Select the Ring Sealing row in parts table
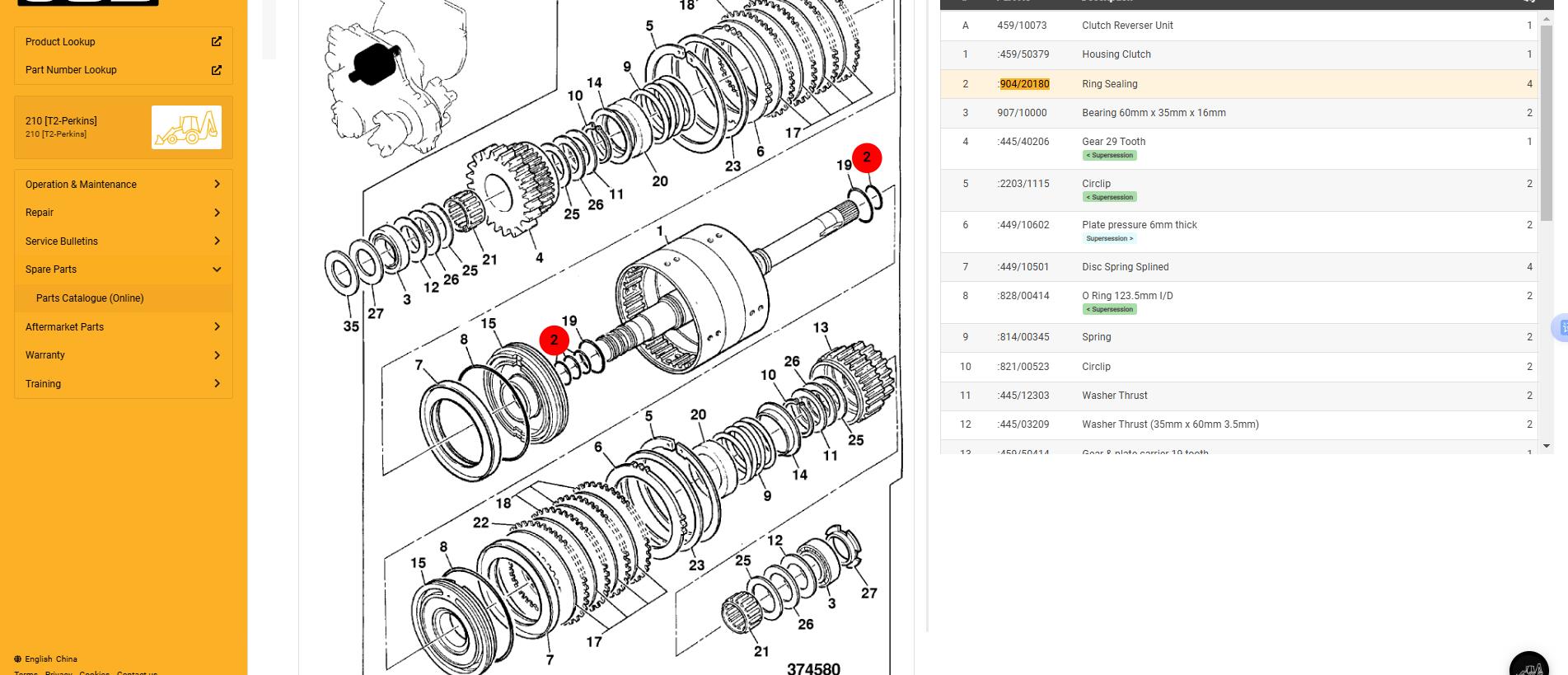Image resolution: width=1568 pixels, height=675 pixels. pos(1236,84)
